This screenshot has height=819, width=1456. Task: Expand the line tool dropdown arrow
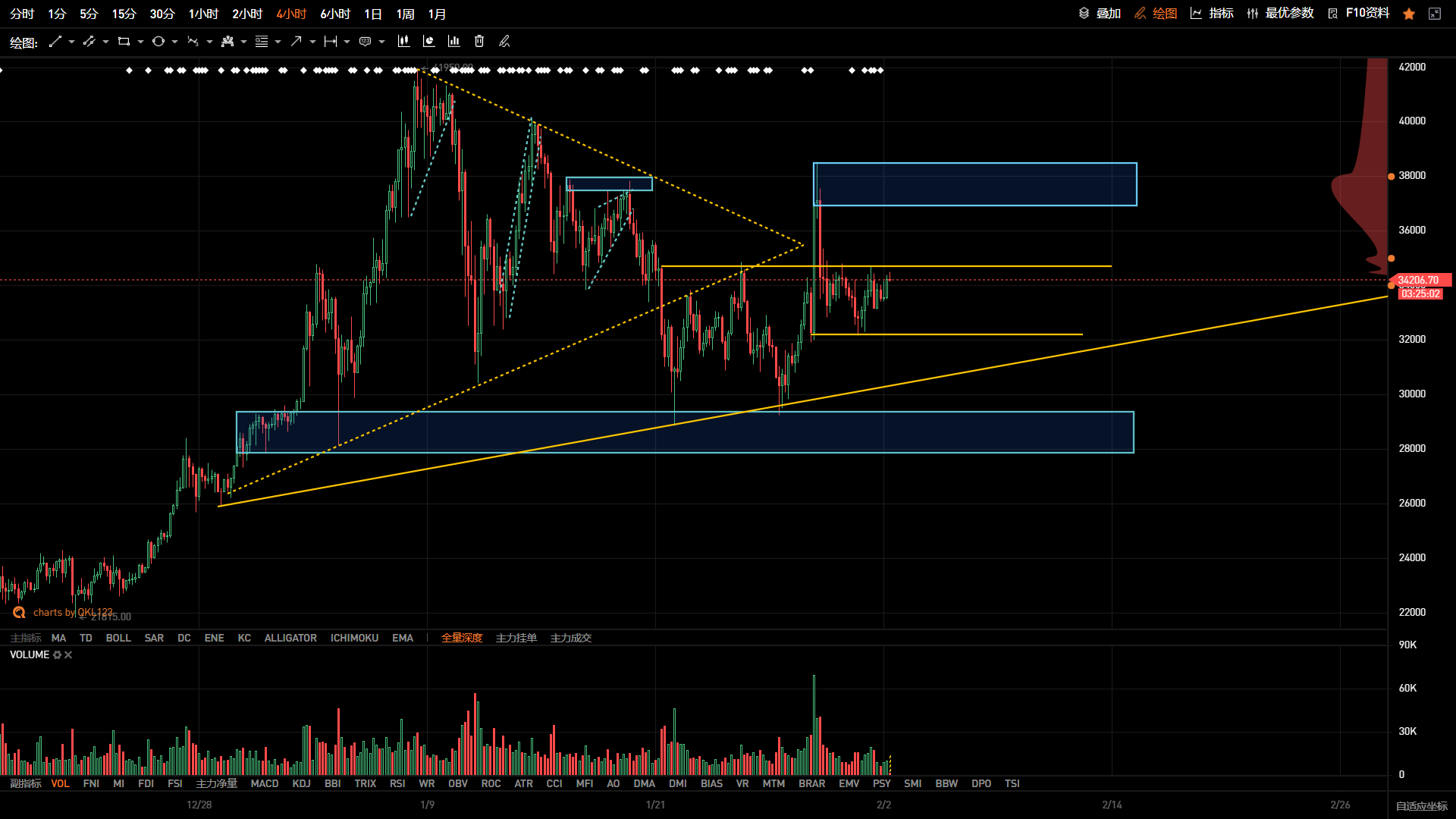coord(71,42)
